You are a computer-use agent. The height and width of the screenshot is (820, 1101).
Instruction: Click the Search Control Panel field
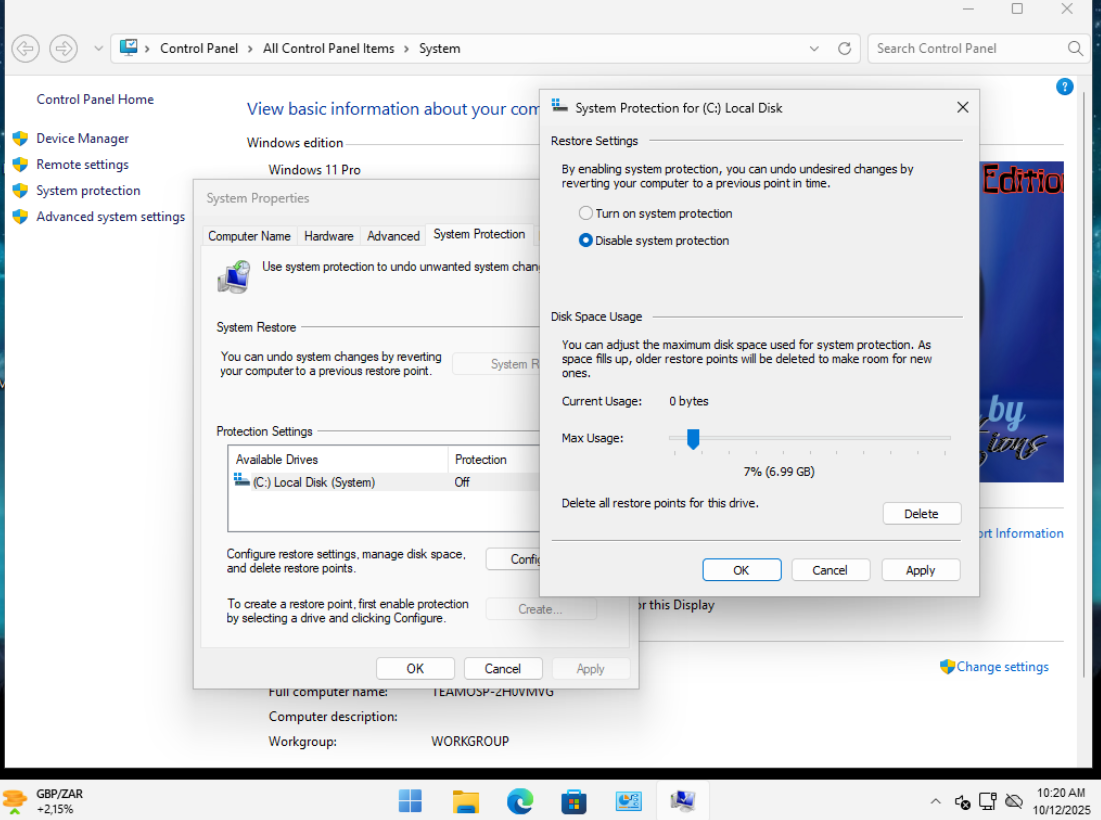[x=963, y=48]
